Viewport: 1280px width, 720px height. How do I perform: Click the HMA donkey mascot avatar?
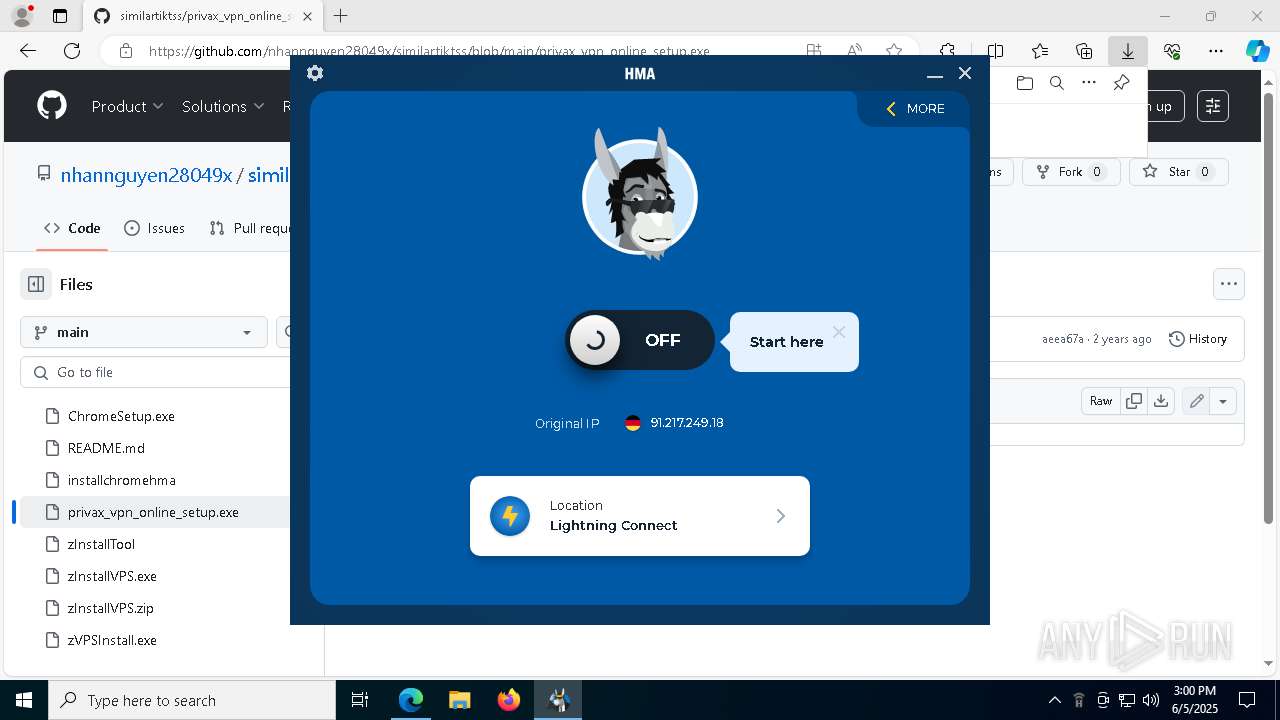point(640,195)
